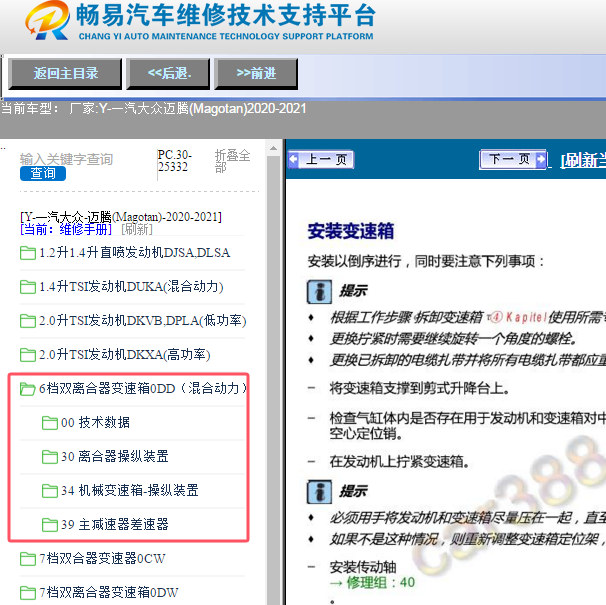This screenshot has height=605, width=606.
Task: Click folder icon of 7档双合器变速器0CW
Action: (x=28, y=559)
